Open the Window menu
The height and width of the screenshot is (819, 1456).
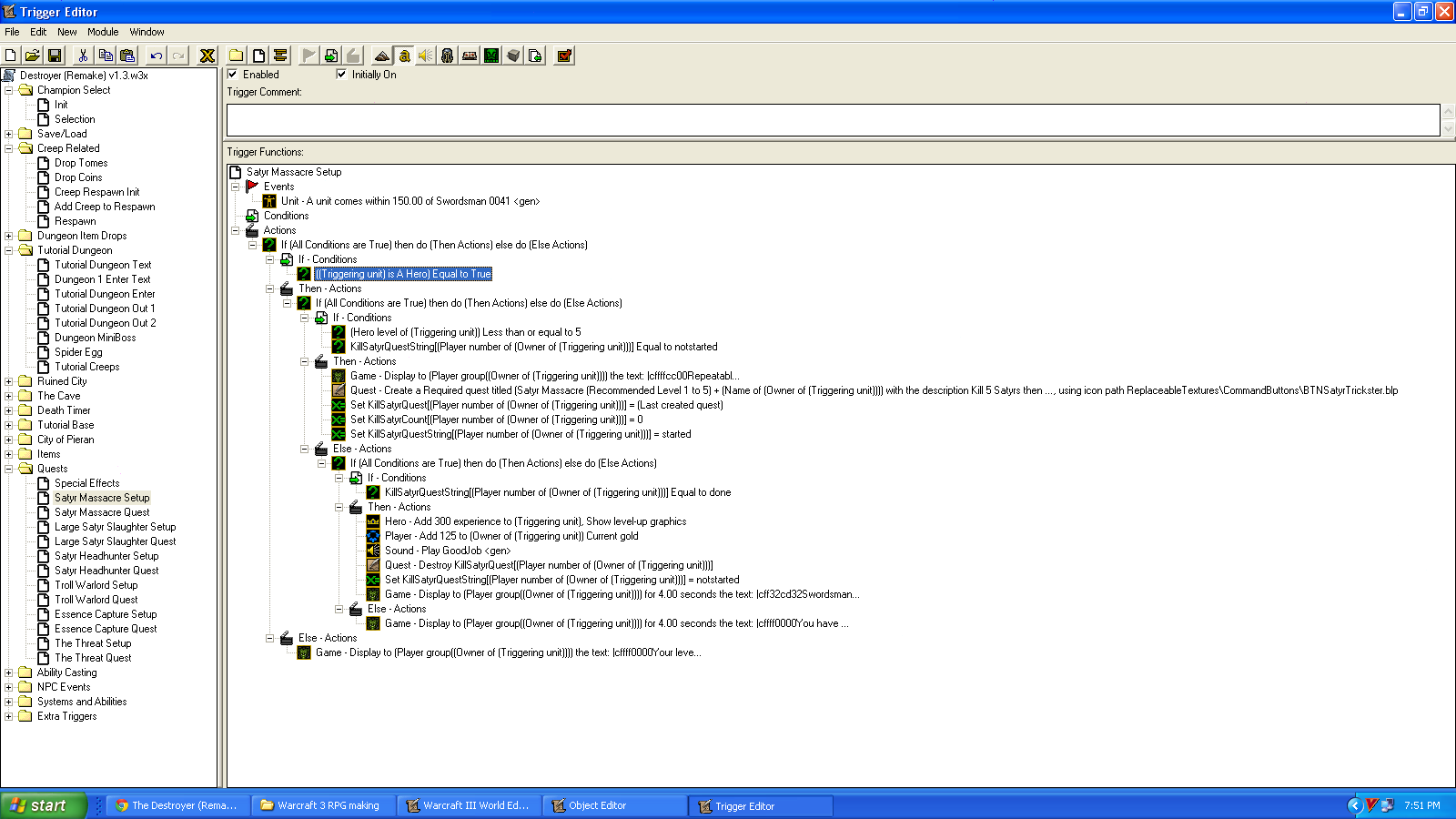[147, 32]
